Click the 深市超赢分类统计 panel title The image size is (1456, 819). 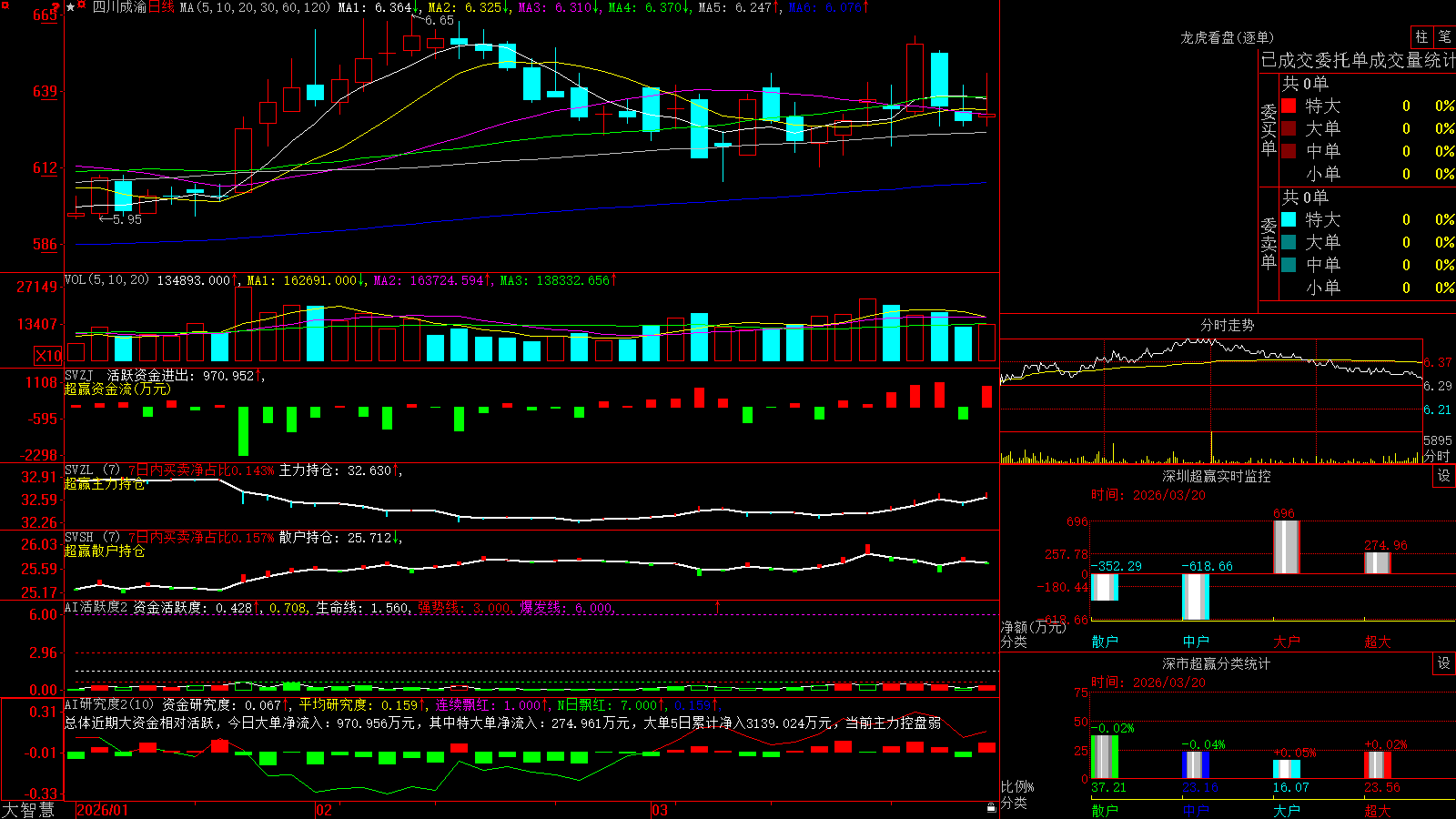[1217, 663]
